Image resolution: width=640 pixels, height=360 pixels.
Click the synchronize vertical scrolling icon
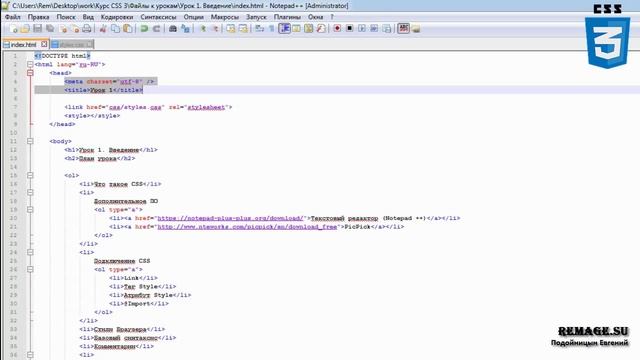[x=231, y=29]
